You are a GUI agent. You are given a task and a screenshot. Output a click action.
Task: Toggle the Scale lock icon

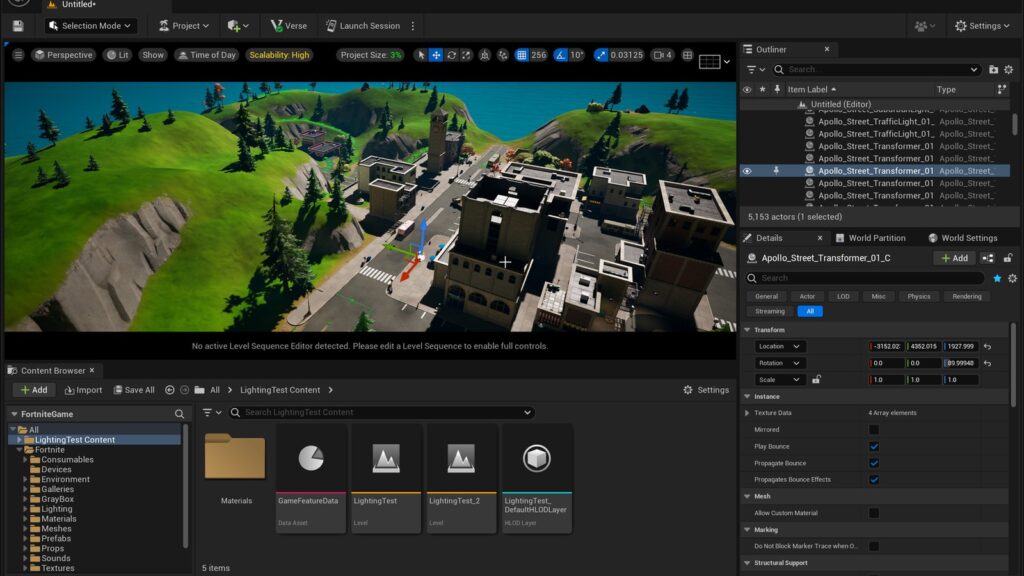pyautogui.click(x=816, y=379)
